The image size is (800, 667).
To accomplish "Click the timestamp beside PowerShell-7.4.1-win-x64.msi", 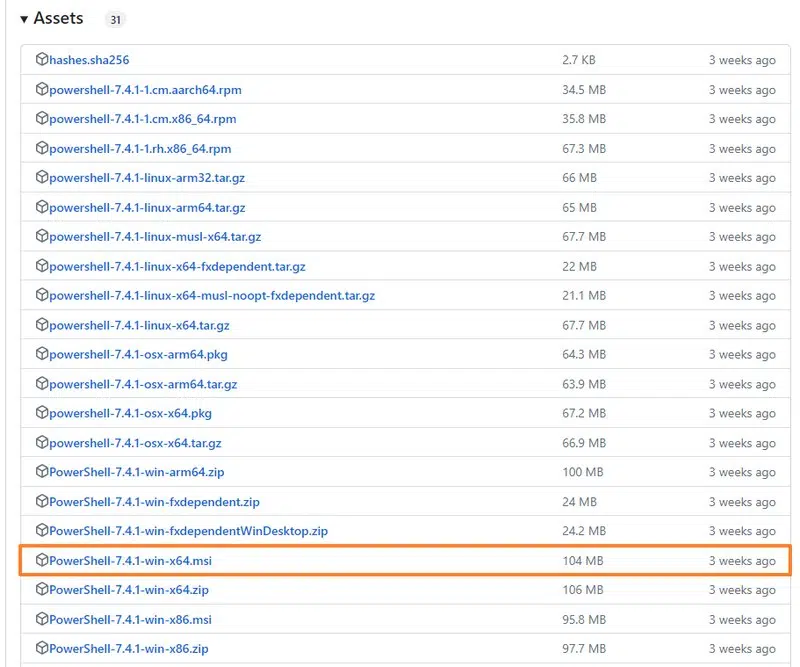I will (741, 560).
